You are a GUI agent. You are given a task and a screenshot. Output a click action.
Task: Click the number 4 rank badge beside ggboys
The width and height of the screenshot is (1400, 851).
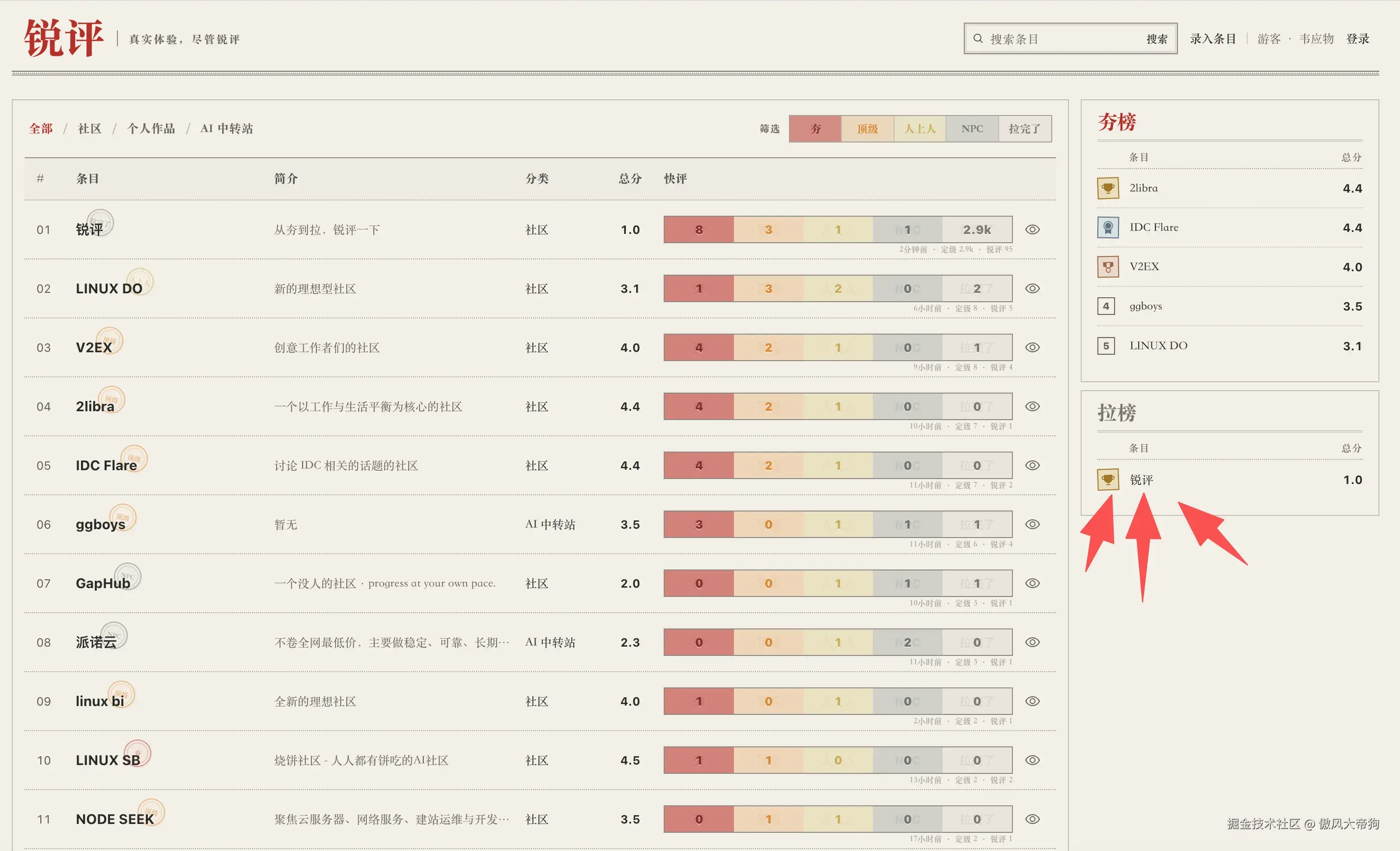[x=1106, y=306]
